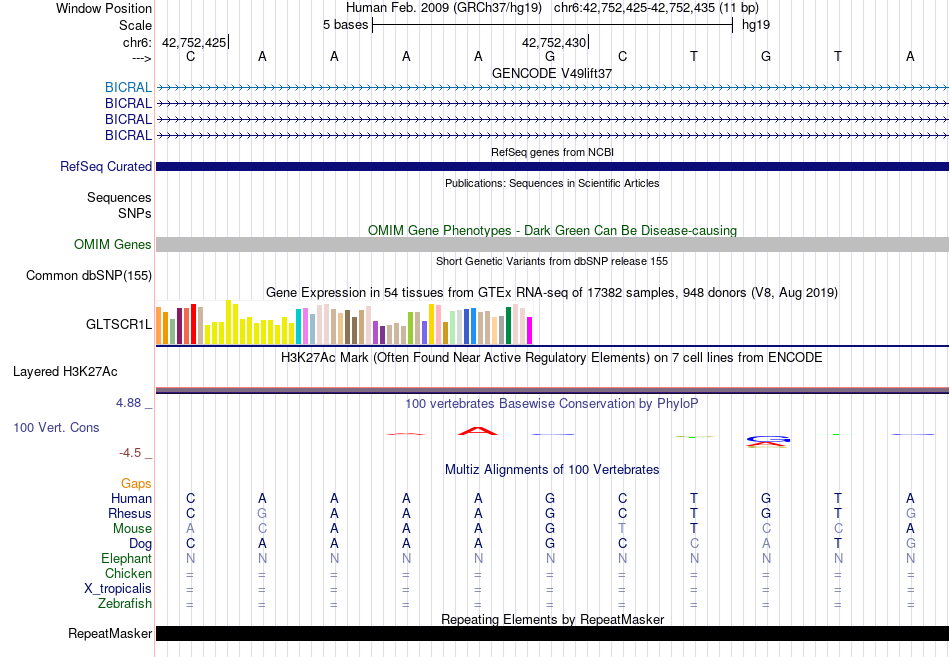This screenshot has width=950, height=657.
Task: Click the Elephant alignment row label
Action: tap(127, 558)
